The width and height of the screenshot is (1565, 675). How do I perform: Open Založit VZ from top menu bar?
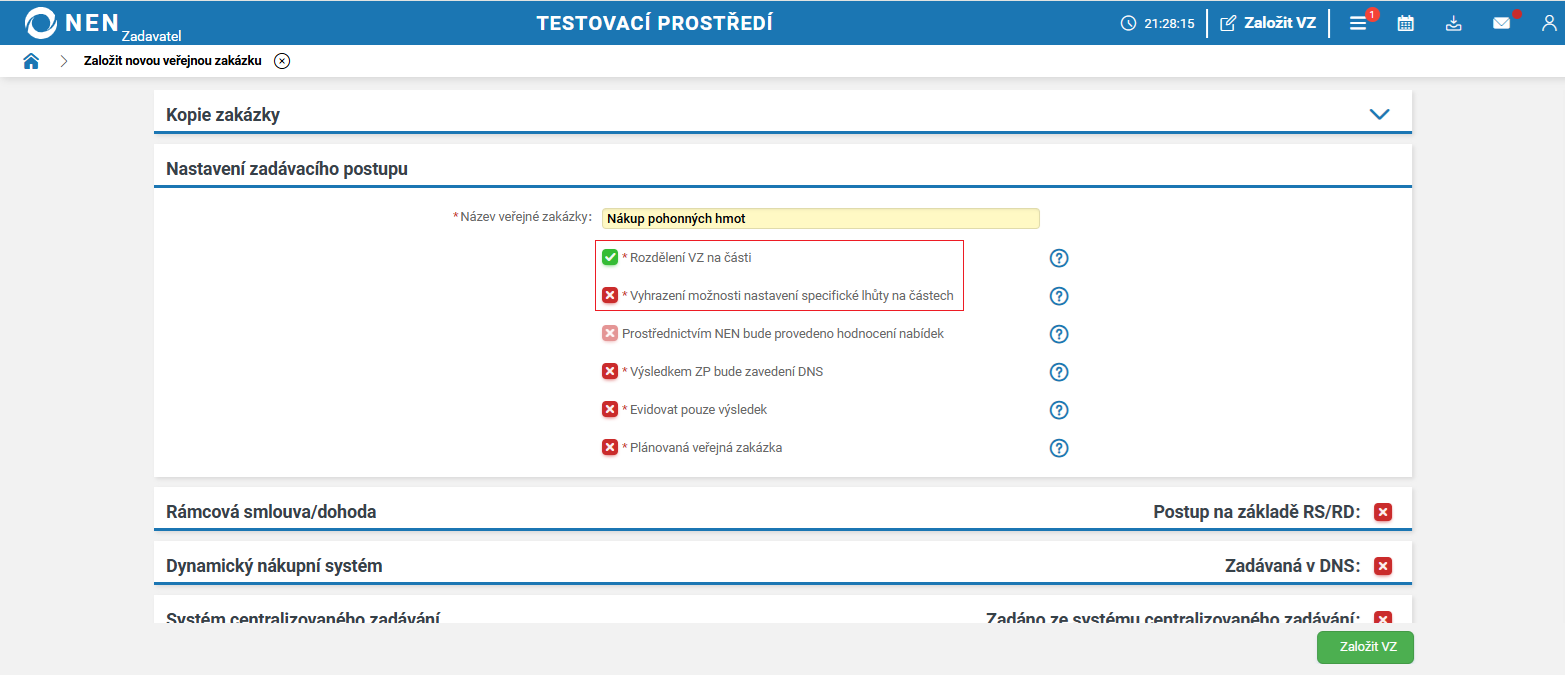(x=1268, y=21)
